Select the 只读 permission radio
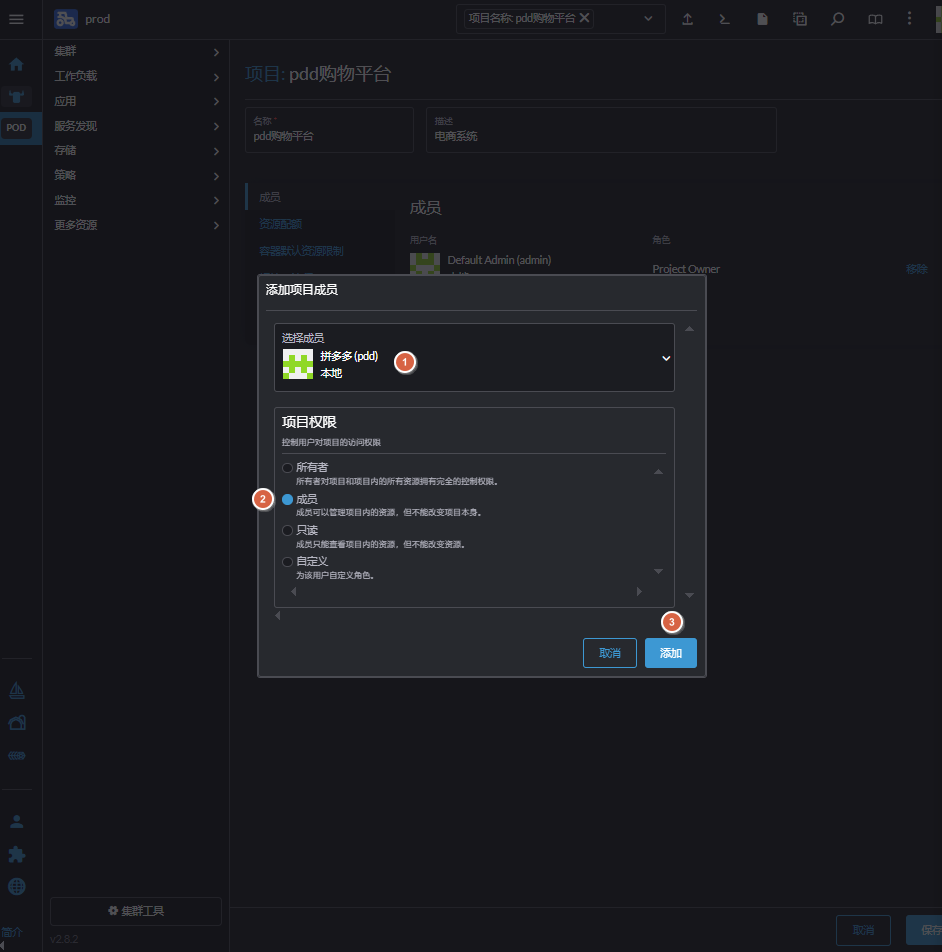The width and height of the screenshot is (942, 952). (x=288, y=530)
